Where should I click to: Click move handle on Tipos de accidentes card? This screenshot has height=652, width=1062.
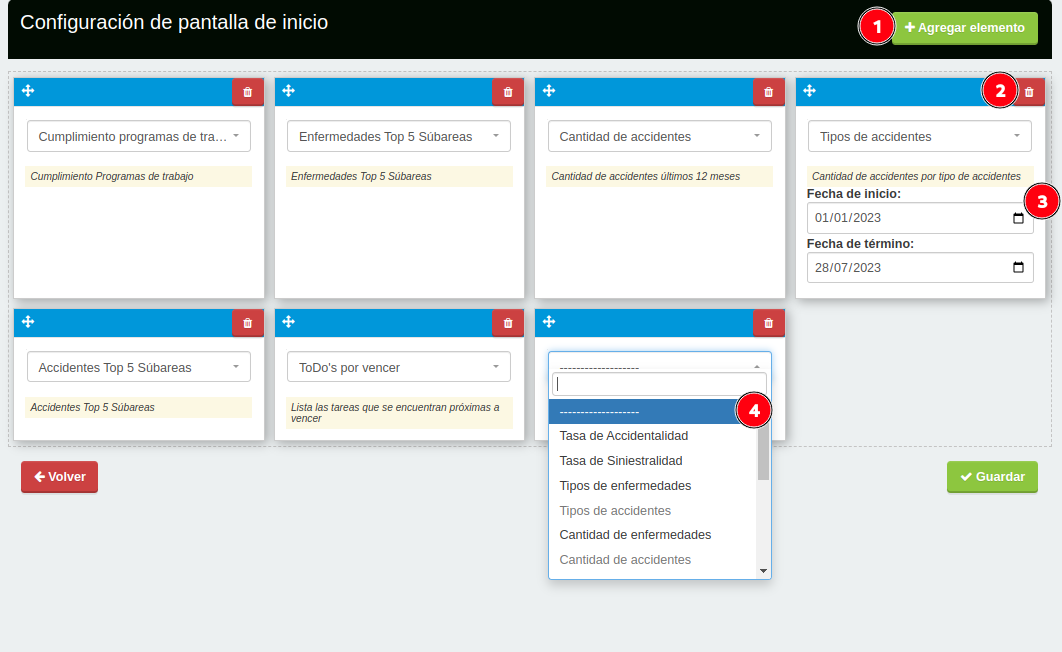click(809, 91)
